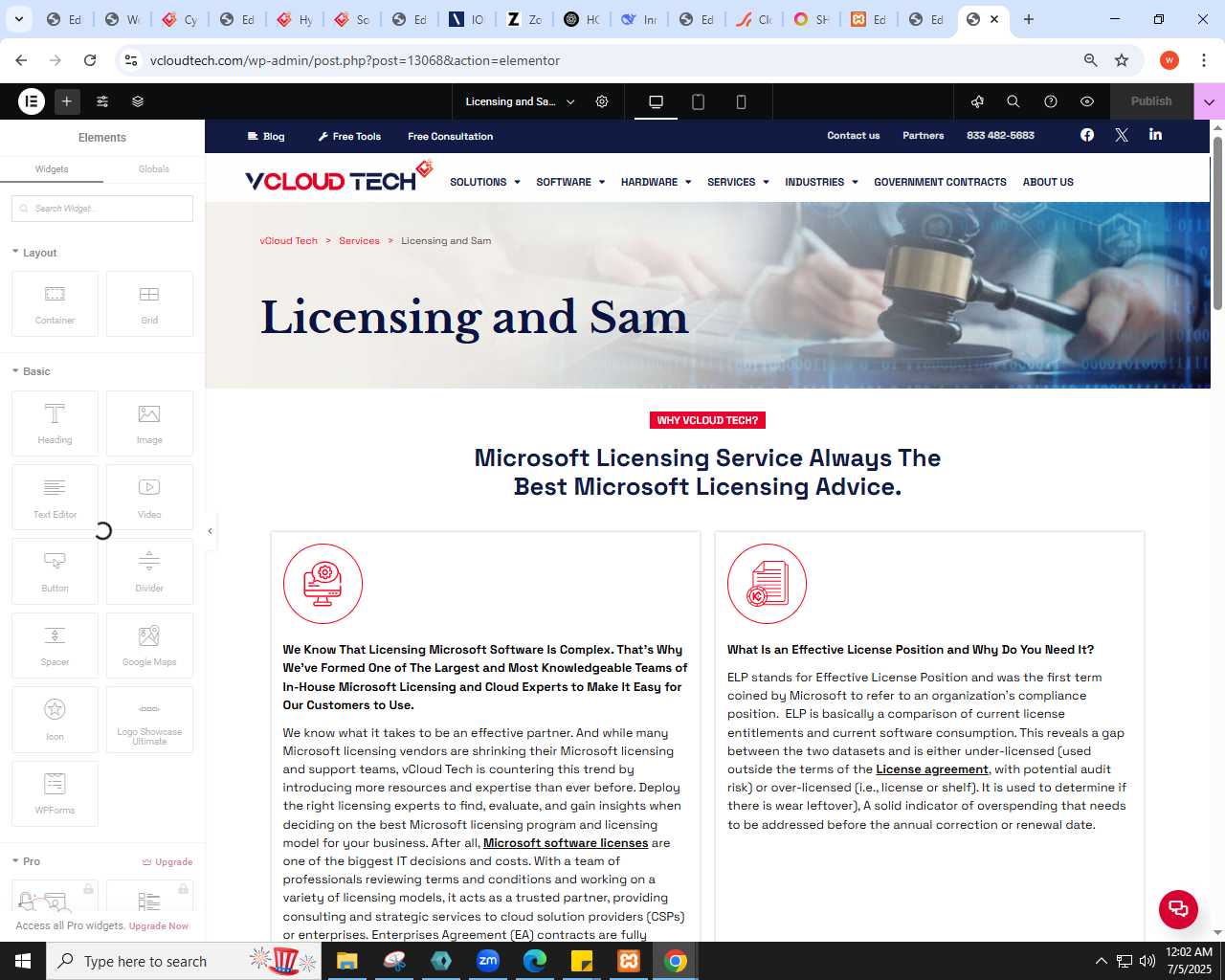This screenshot has width=1225, height=980.
Task: Add the Image widget
Action: click(149, 423)
